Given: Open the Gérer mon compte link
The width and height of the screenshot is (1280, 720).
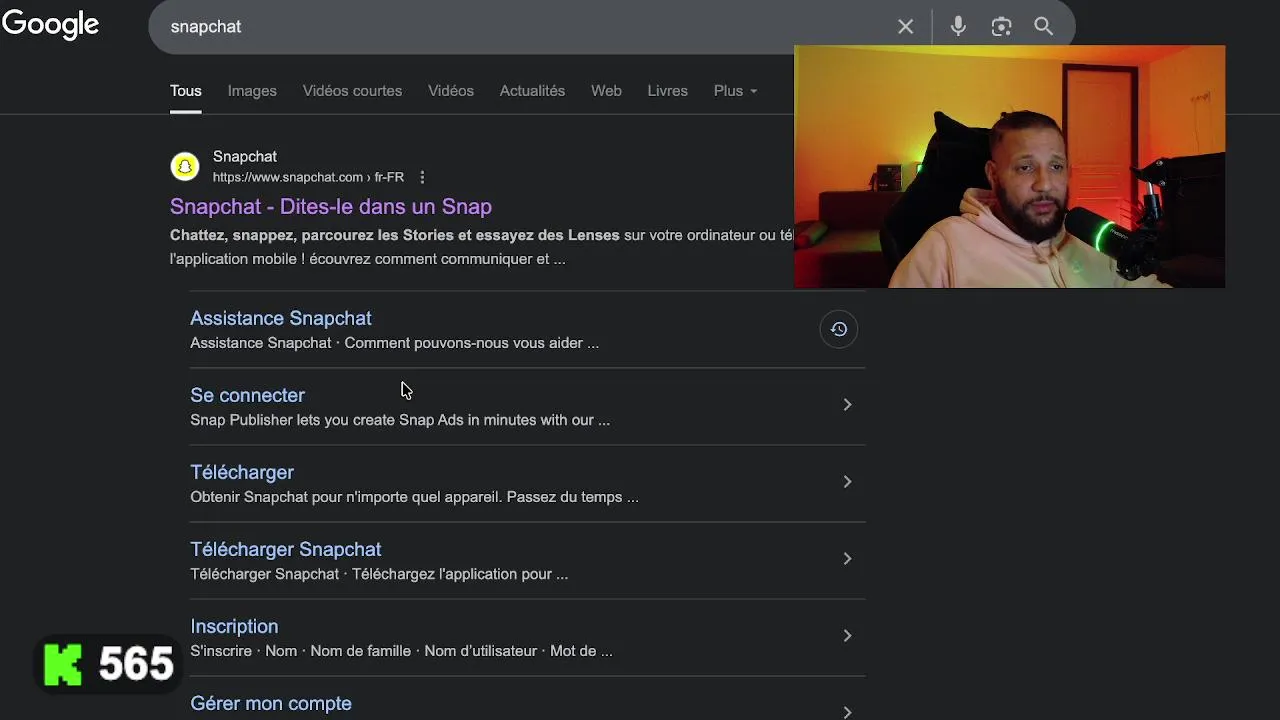Looking at the screenshot, I should 271,703.
